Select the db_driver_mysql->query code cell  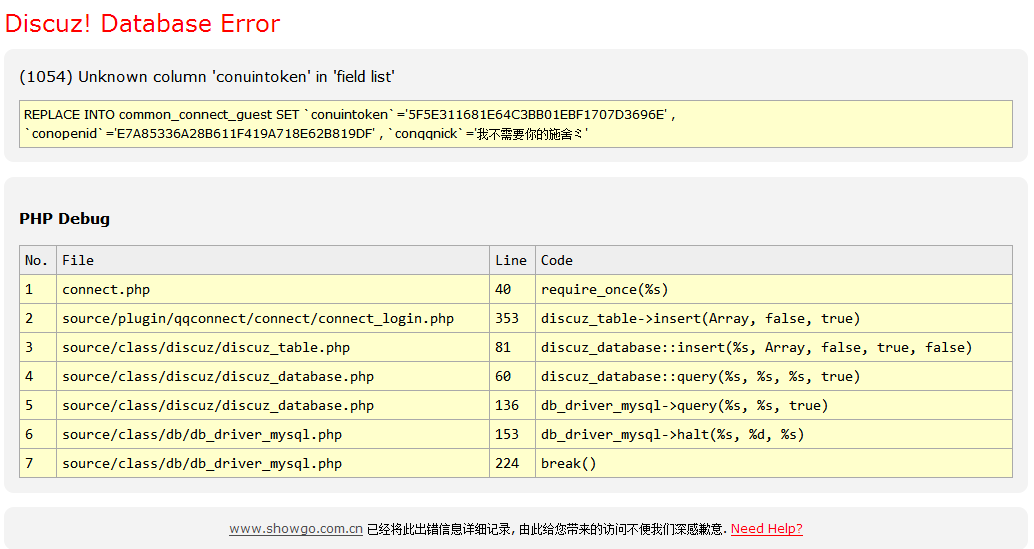point(774,405)
